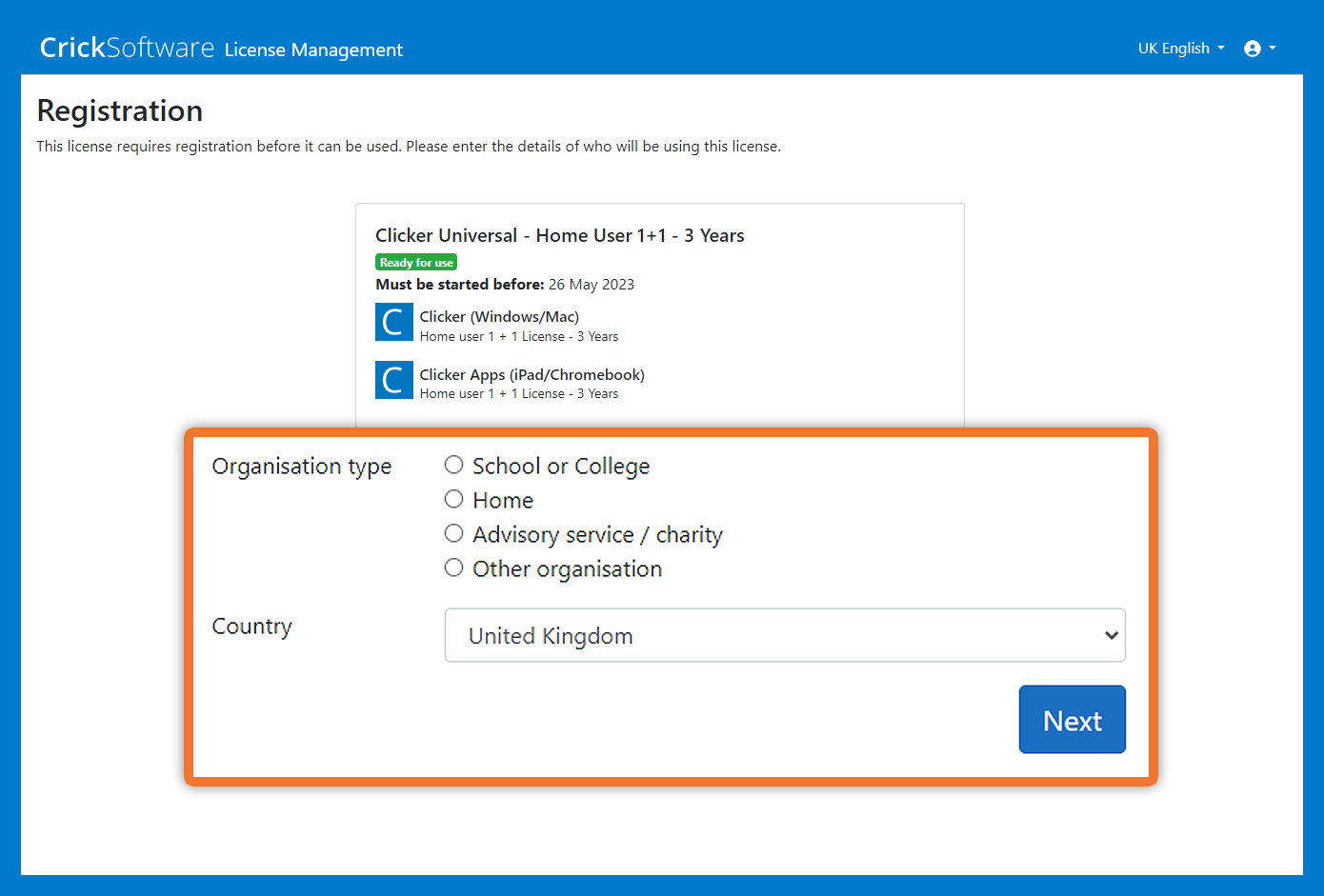Open the United Kingdom country dropdown
The width and height of the screenshot is (1324, 896).
click(784, 635)
